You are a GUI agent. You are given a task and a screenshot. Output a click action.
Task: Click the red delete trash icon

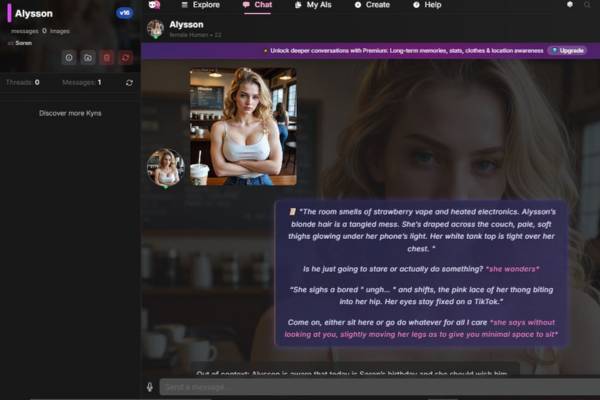pyautogui.click(x=107, y=58)
